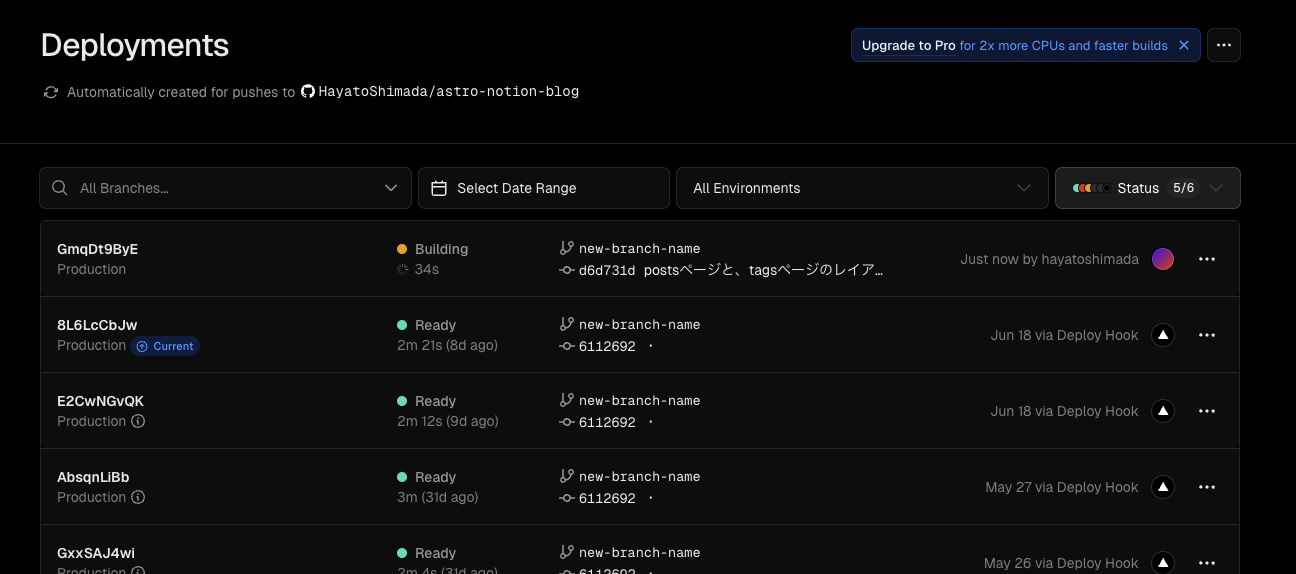Click the building spinner next to 34s
Screen dimensions: 1296x574
click(x=402, y=269)
